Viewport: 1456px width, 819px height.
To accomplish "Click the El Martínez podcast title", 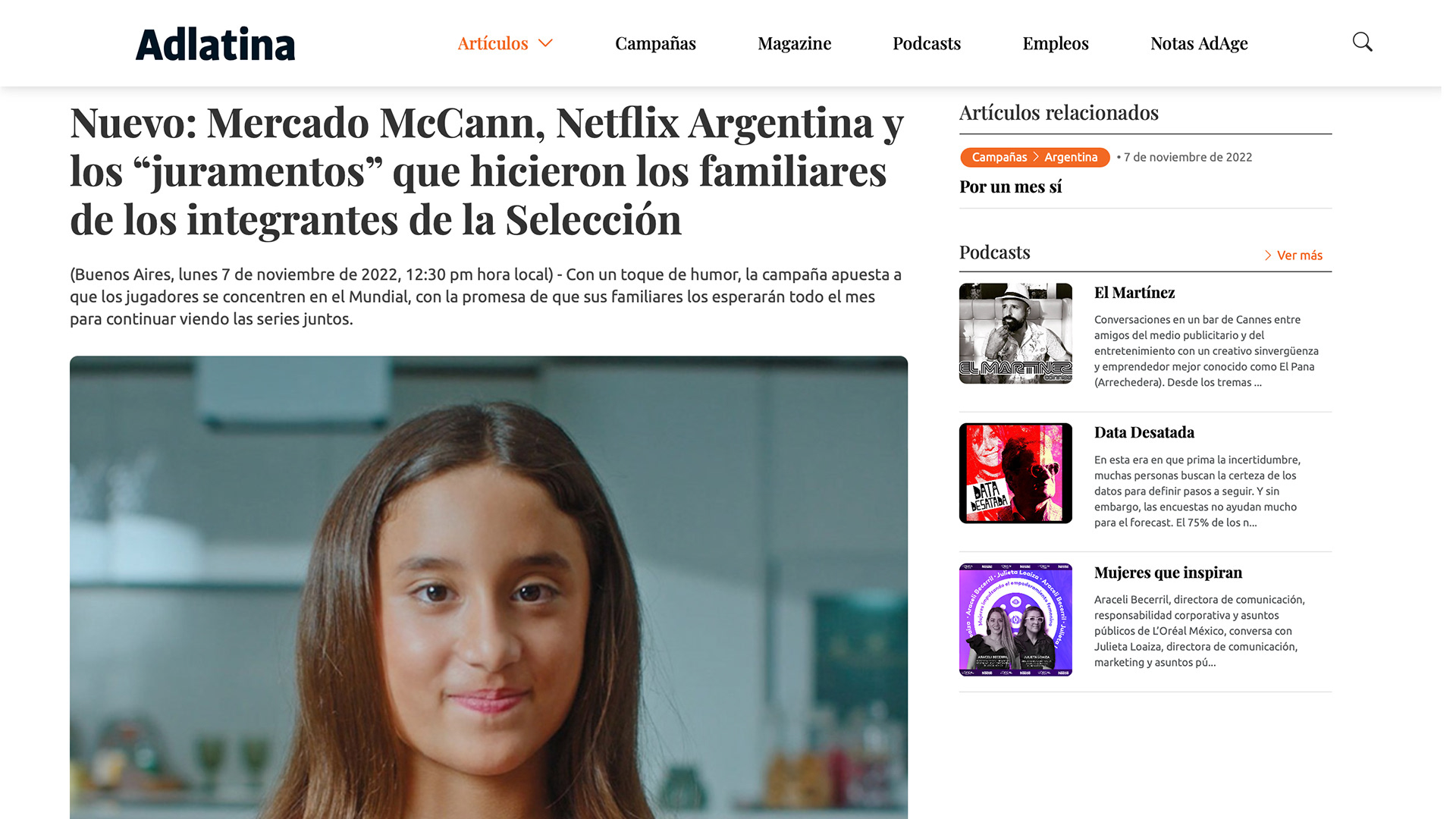I will (1134, 293).
